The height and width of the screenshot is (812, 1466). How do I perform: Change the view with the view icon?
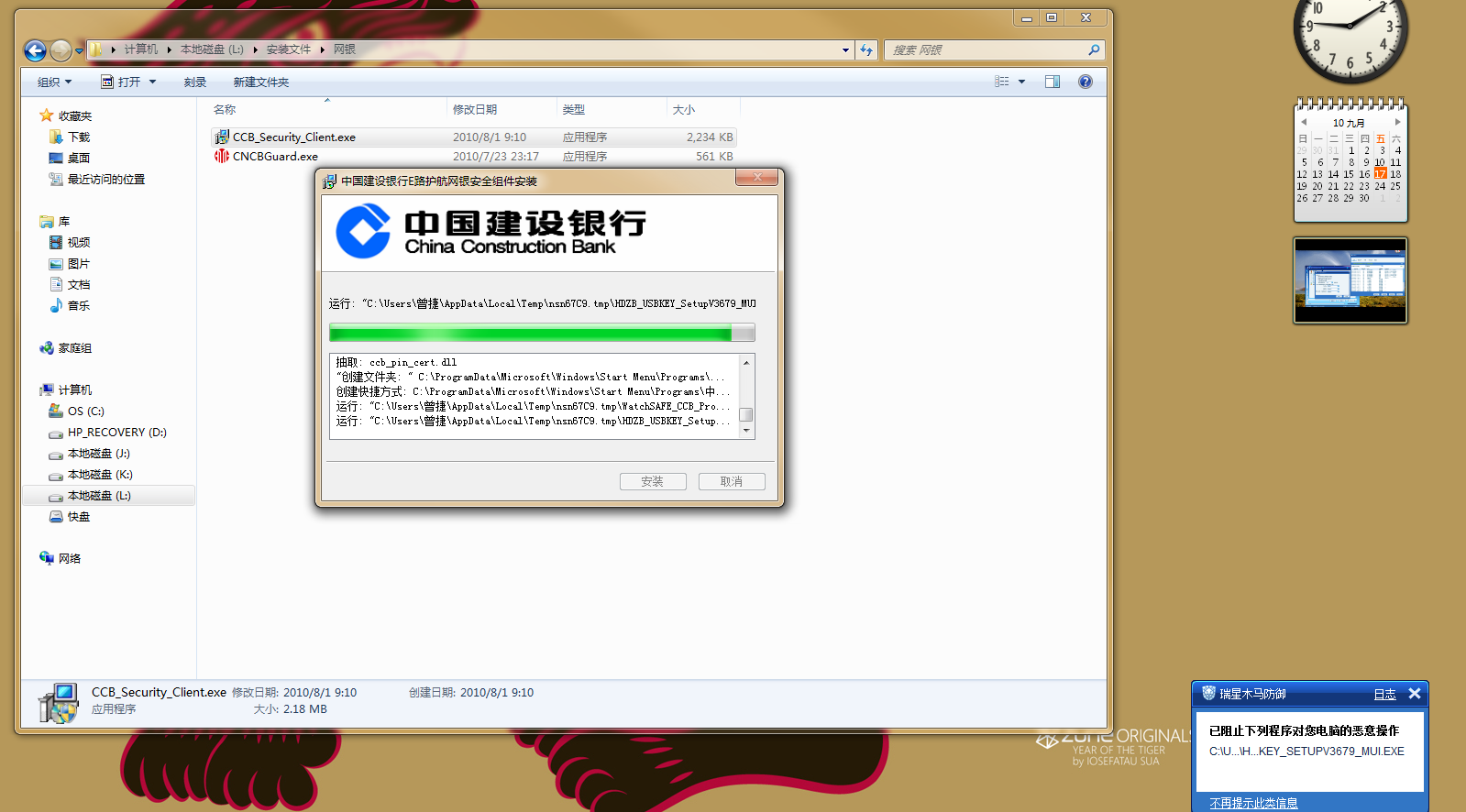click(1002, 82)
